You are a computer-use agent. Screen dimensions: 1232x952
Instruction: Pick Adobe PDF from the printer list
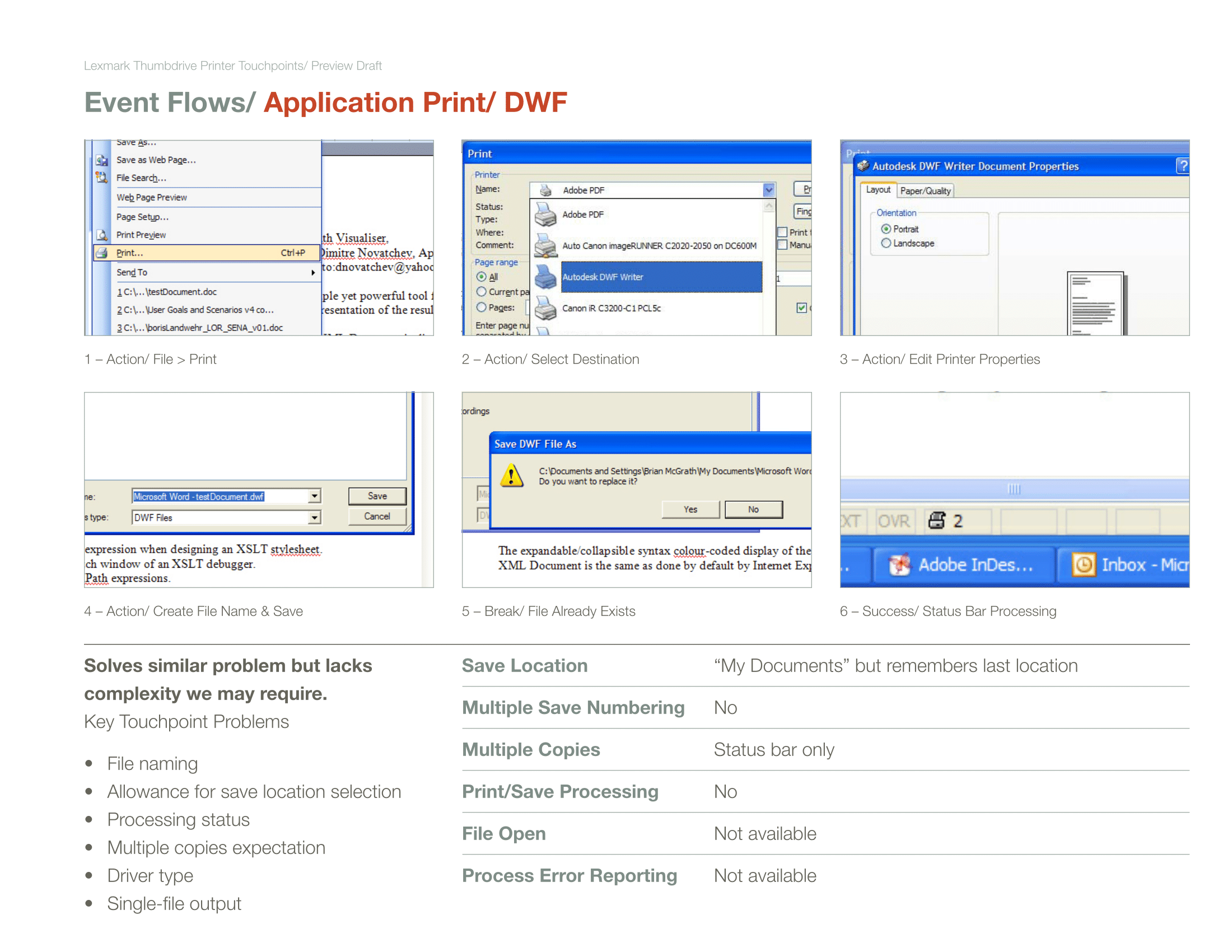(x=647, y=214)
